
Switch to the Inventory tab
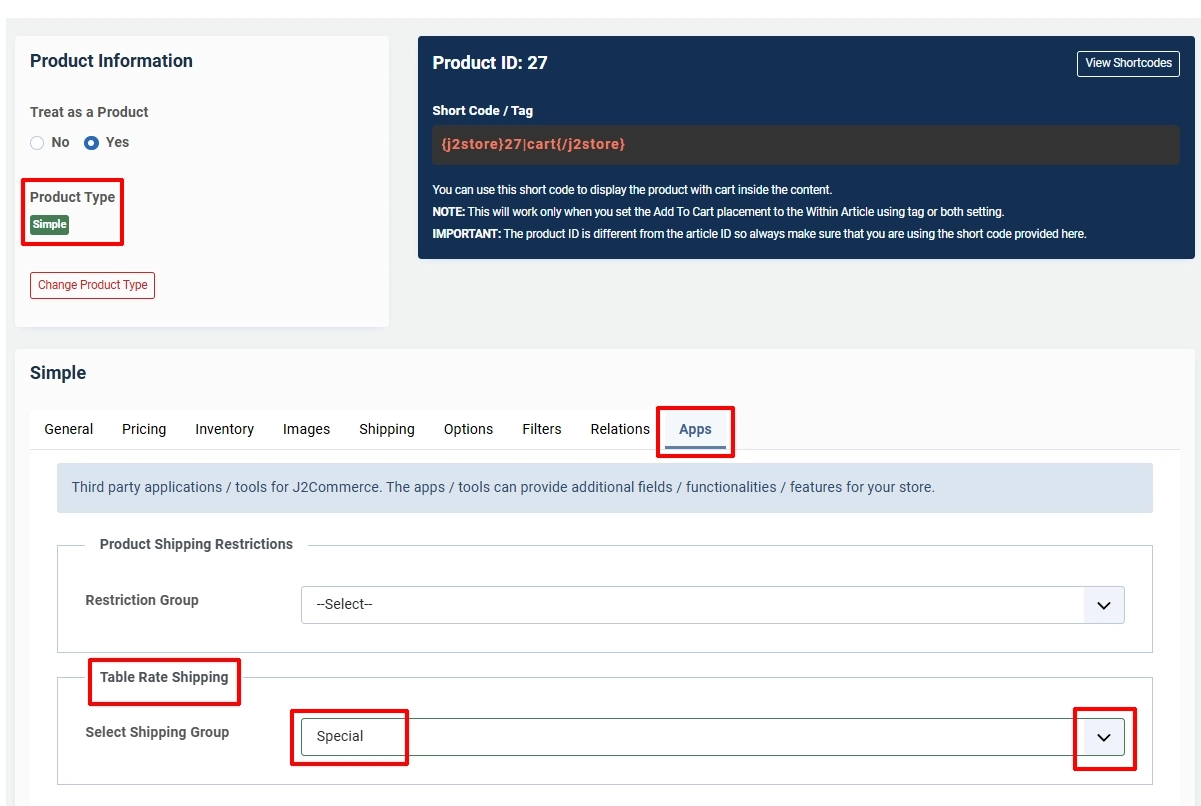[224, 429]
